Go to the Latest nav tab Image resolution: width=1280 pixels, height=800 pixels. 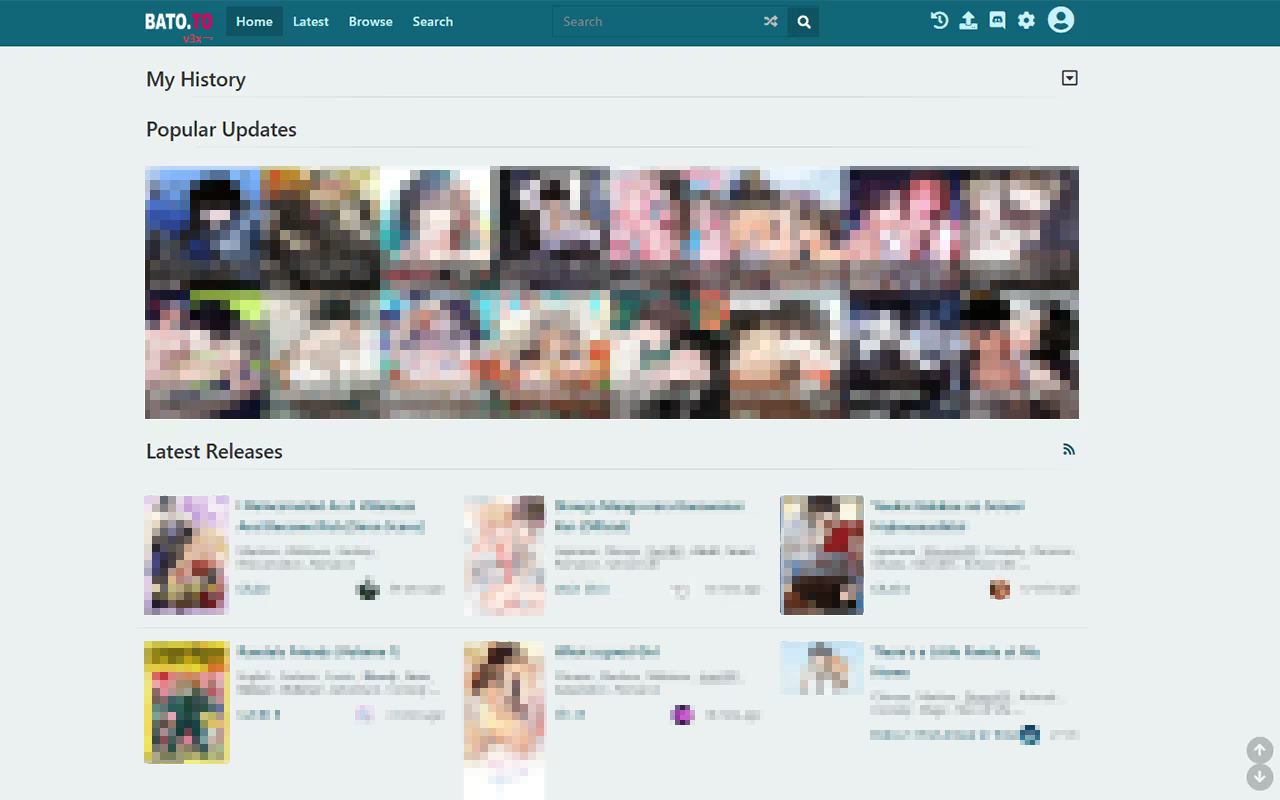[x=310, y=21]
